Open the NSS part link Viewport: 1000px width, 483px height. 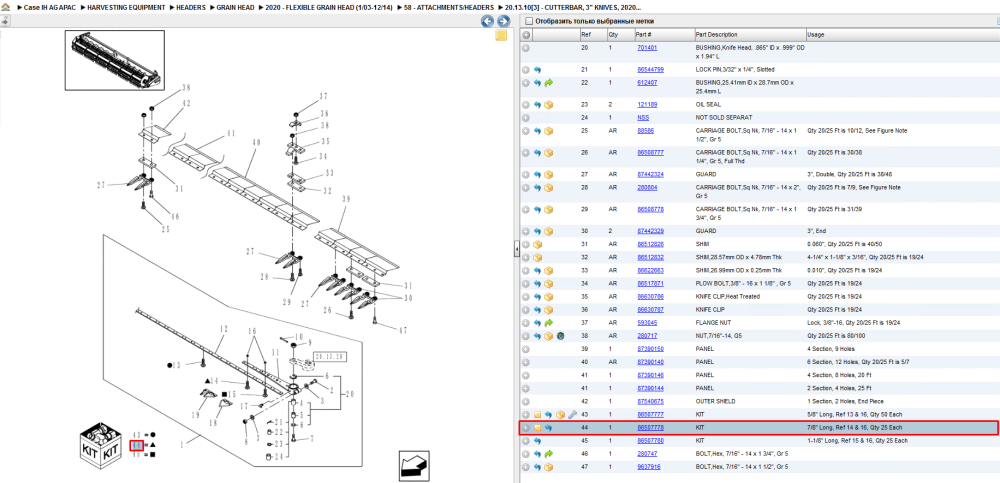[x=643, y=118]
